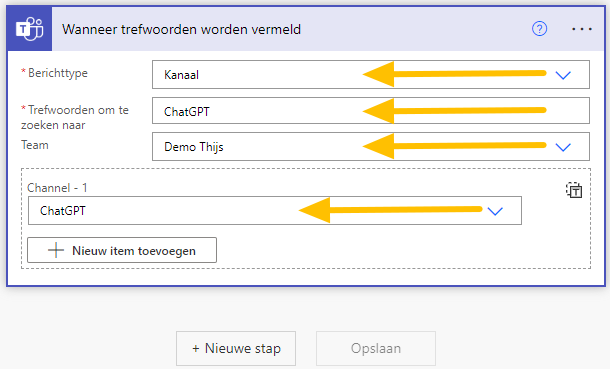610x369 pixels.
Task: Click the Nieuwe stap button
Action: [x=236, y=348]
